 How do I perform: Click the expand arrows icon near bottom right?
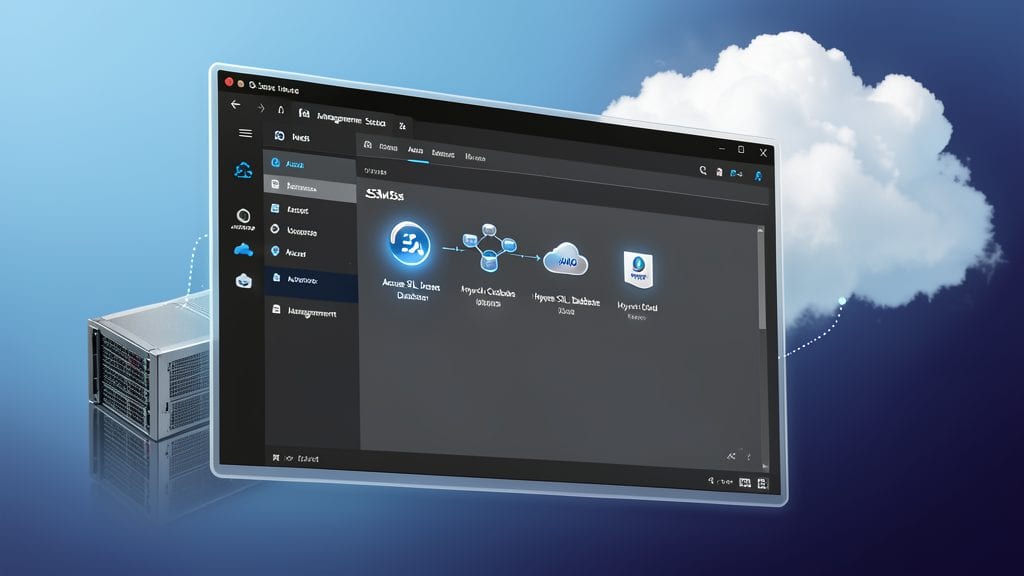point(731,456)
